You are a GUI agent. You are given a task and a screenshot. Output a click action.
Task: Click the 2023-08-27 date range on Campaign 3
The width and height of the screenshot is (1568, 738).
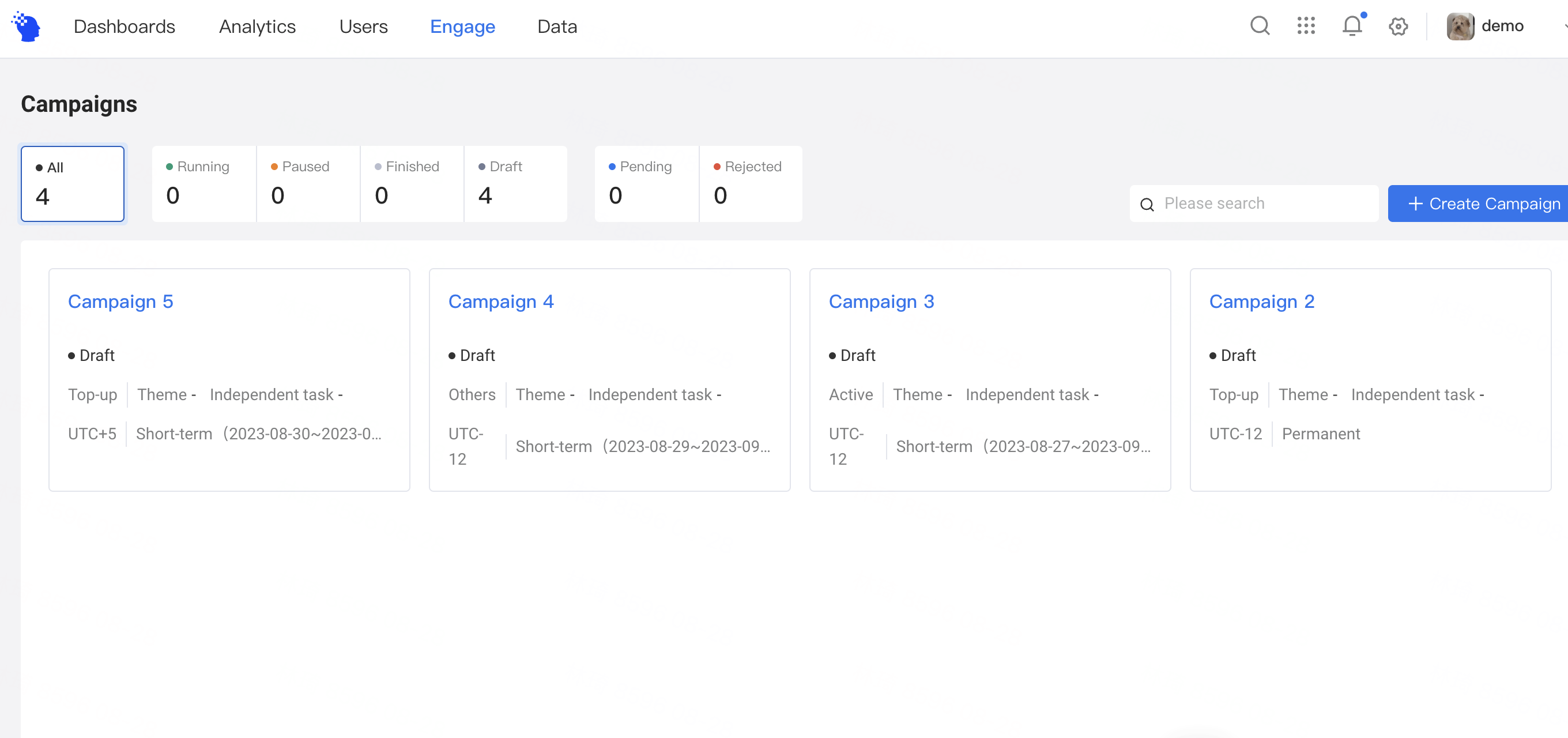pos(1067,447)
